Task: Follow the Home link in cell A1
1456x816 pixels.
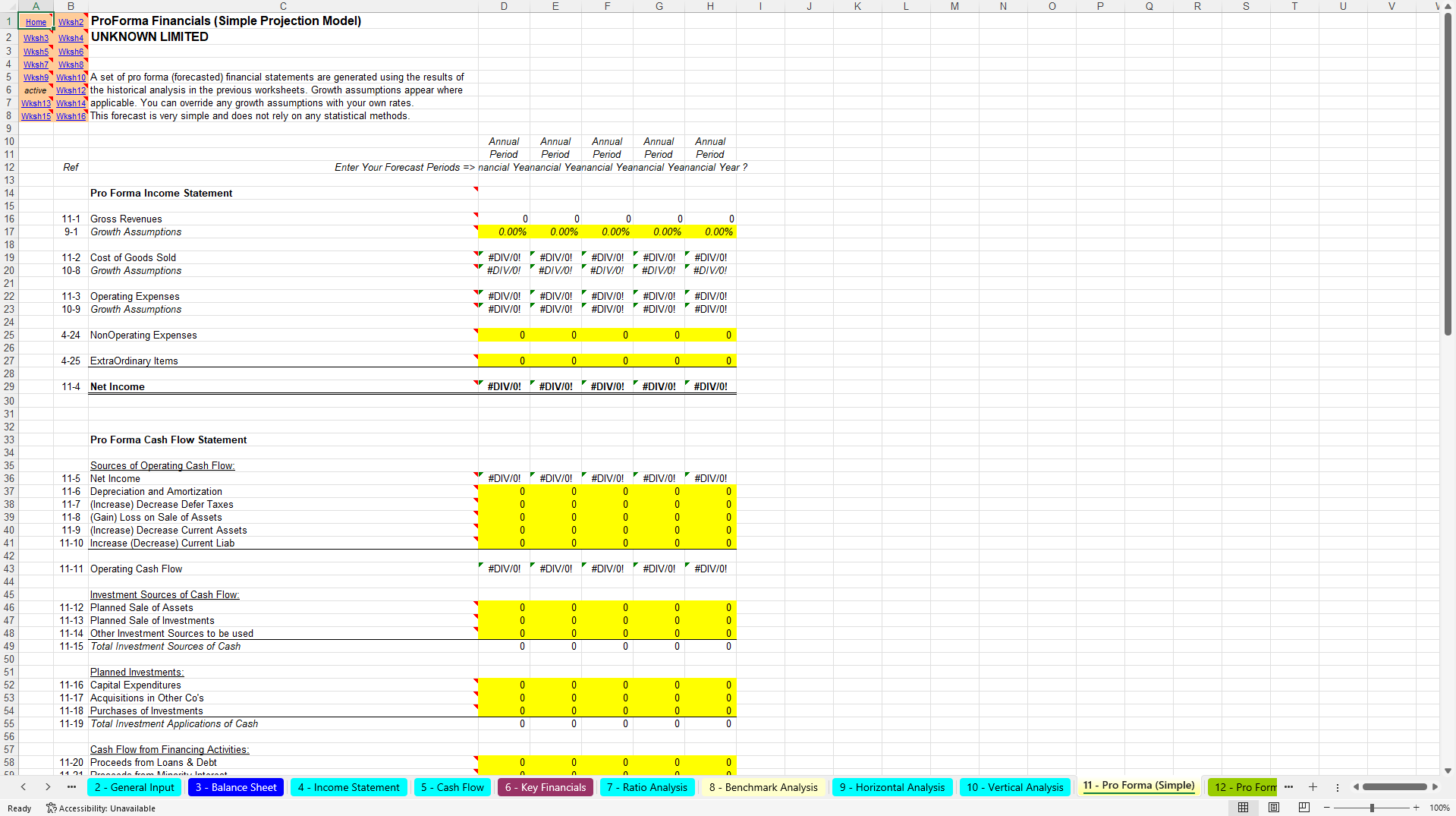Action: pyautogui.click(x=36, y=22)
